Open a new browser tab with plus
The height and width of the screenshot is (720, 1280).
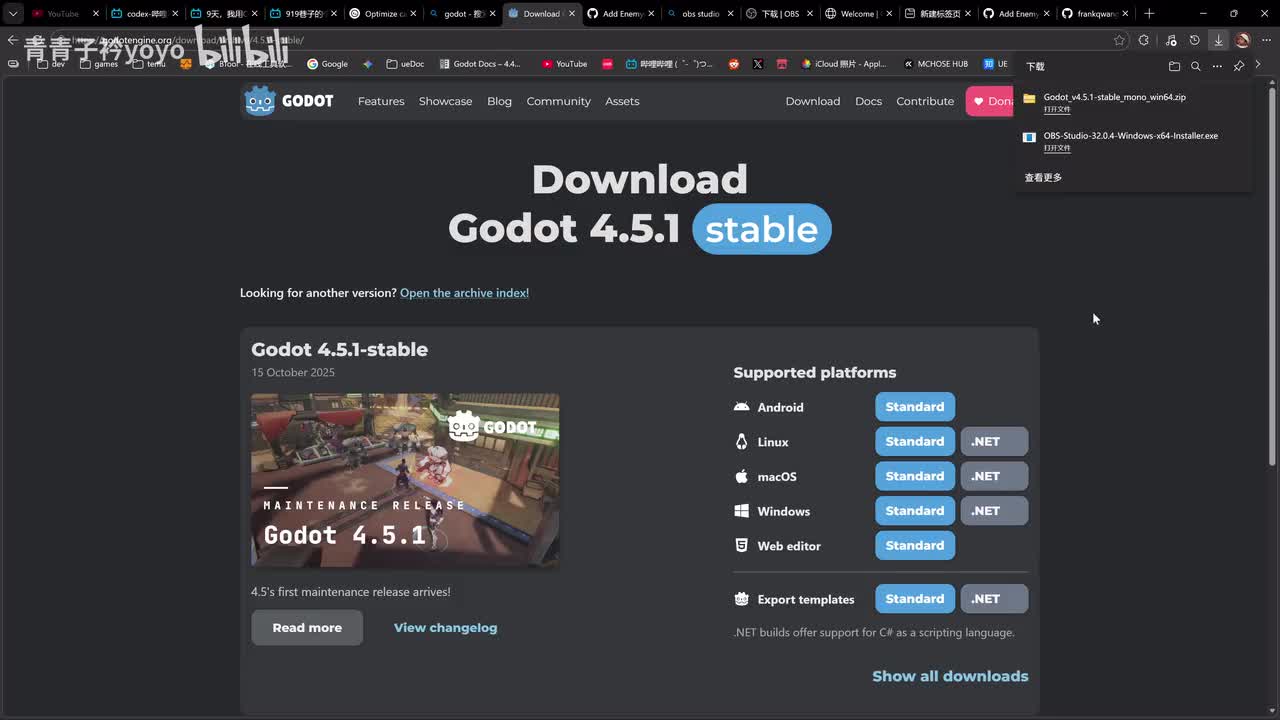point(1149,13)
